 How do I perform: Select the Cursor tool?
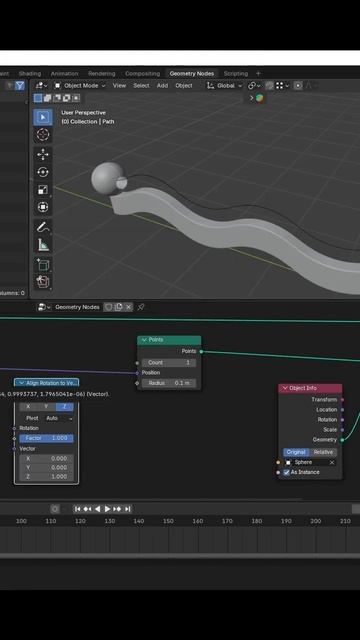(43, 134)
